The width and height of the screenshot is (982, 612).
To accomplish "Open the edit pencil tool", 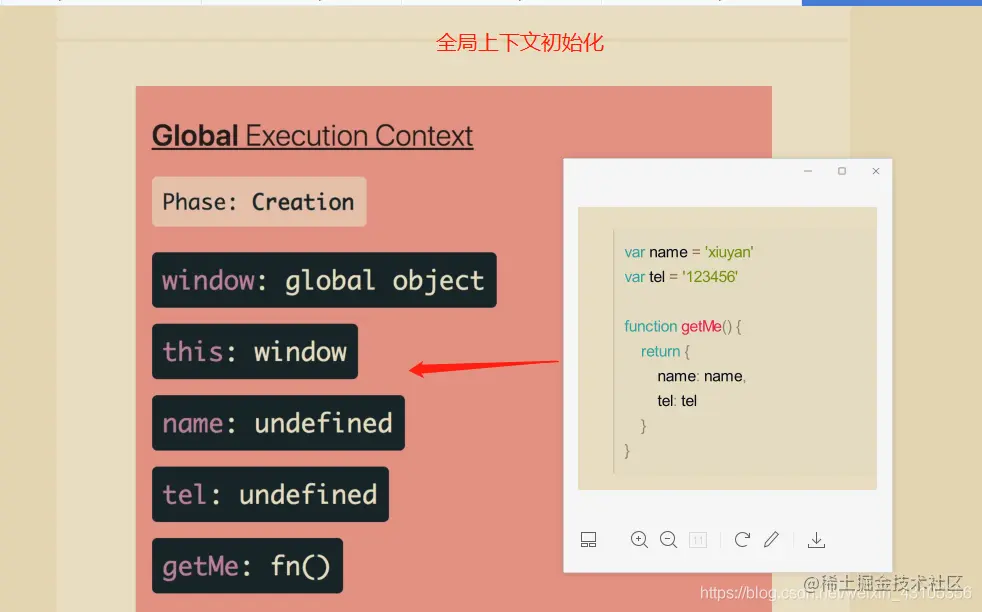I will coord(772,539).
